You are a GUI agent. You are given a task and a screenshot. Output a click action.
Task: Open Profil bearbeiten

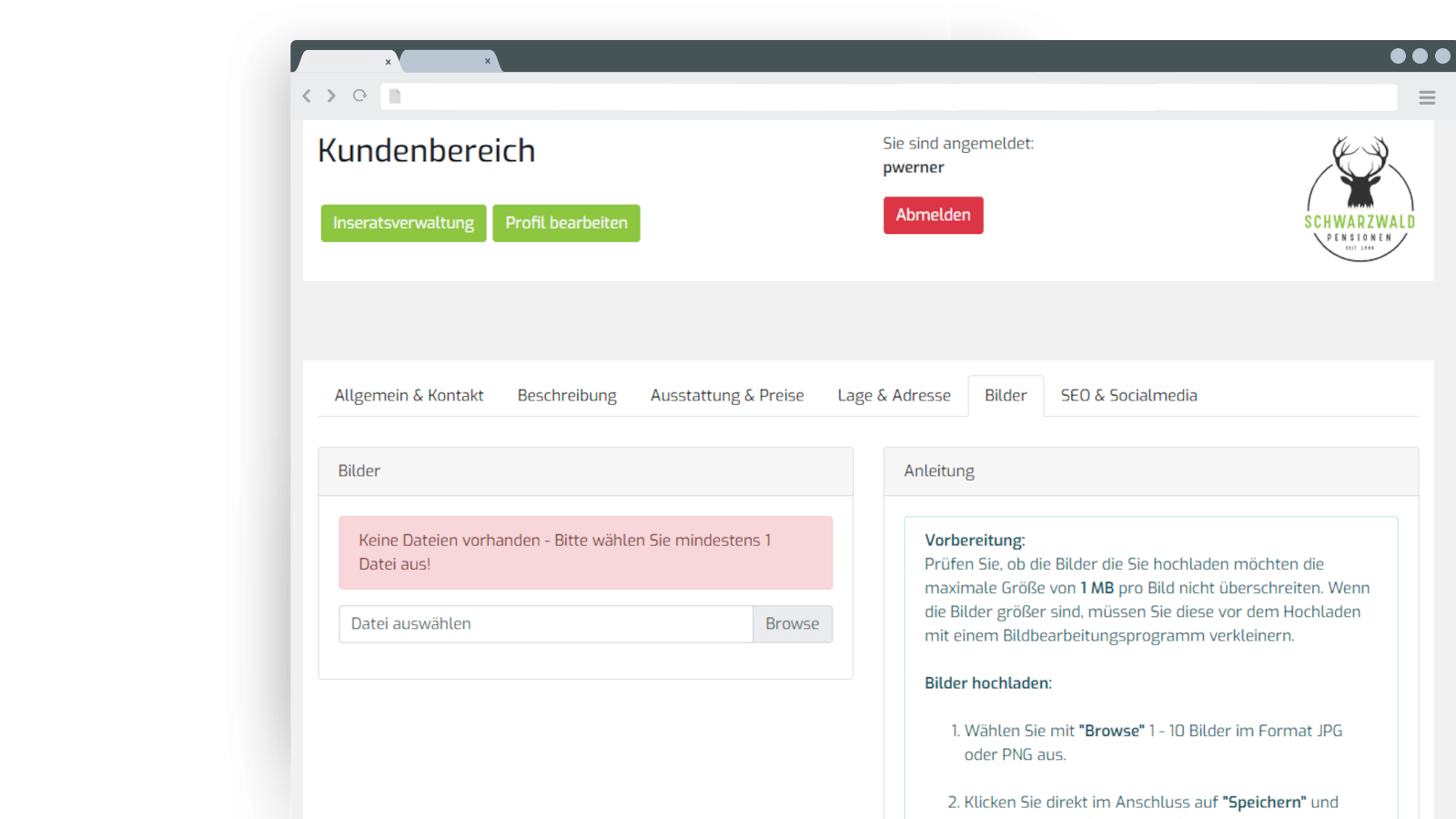coord(566,223)
